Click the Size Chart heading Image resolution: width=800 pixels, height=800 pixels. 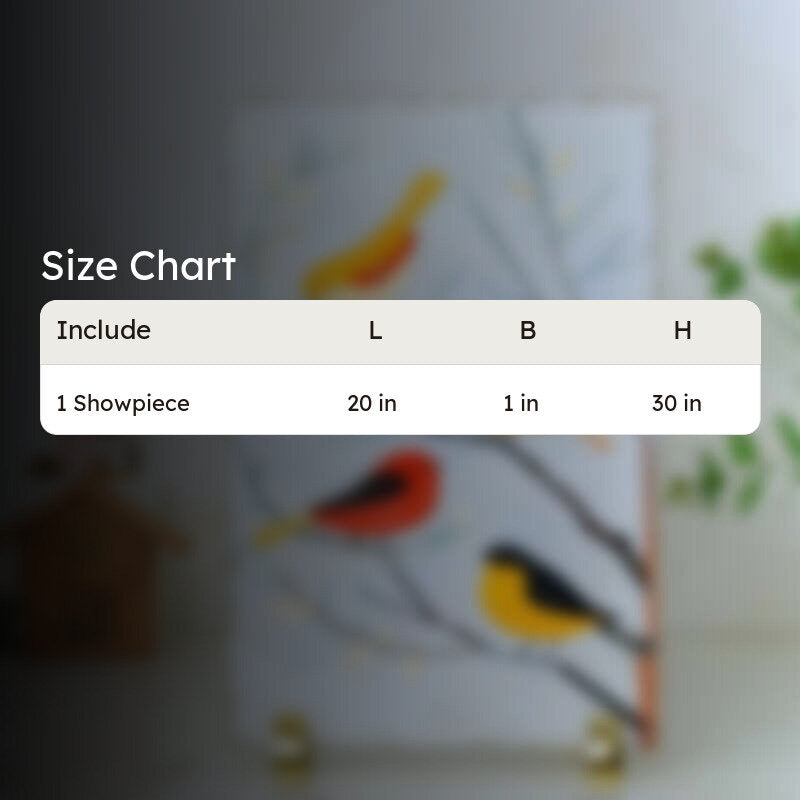(x=138, y=266)
